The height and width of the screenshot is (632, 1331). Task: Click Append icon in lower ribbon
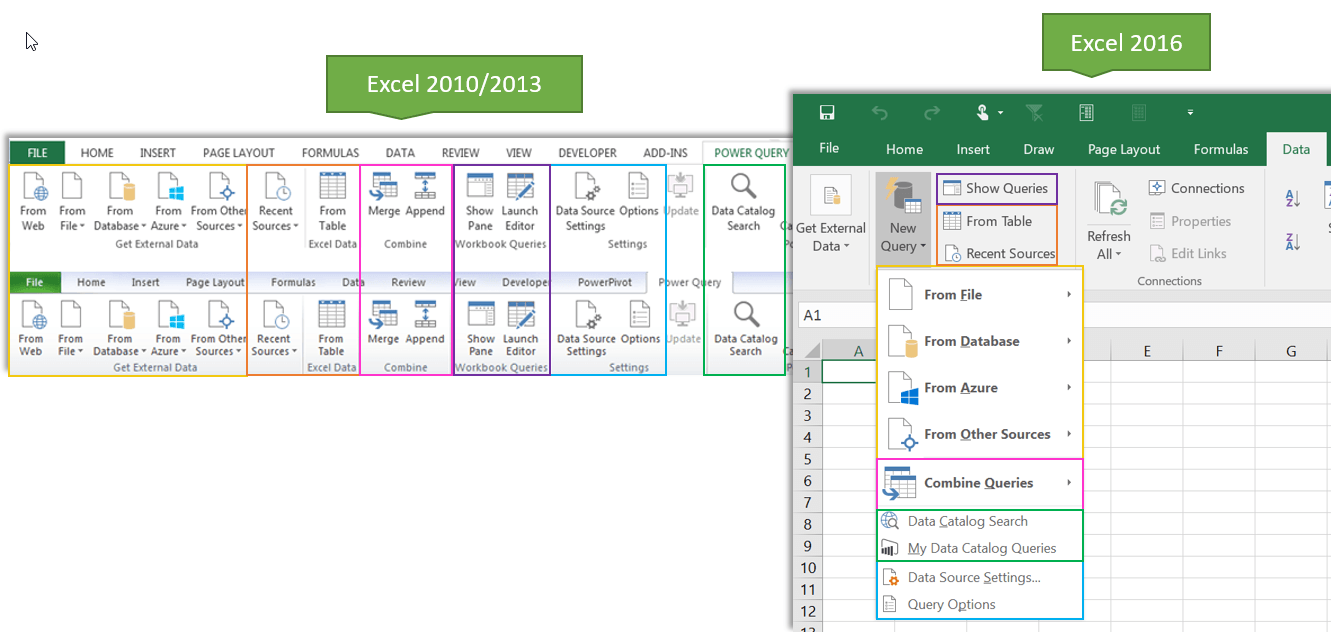click(x=425, y=316)
